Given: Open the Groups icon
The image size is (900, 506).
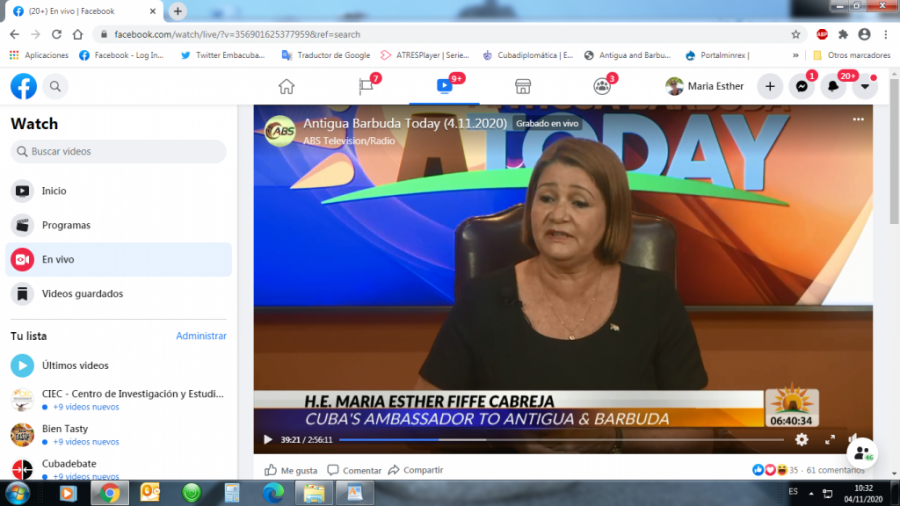Looking at the screenshot, I should [x=601, y=86].
